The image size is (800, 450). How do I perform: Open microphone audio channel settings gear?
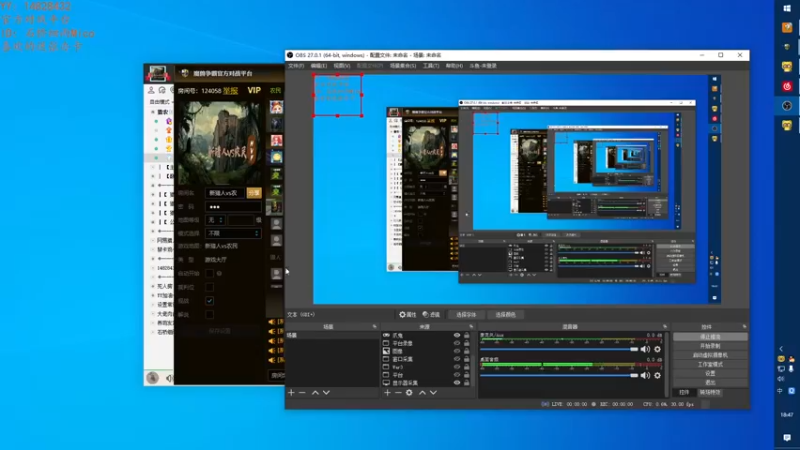(658, 349)
